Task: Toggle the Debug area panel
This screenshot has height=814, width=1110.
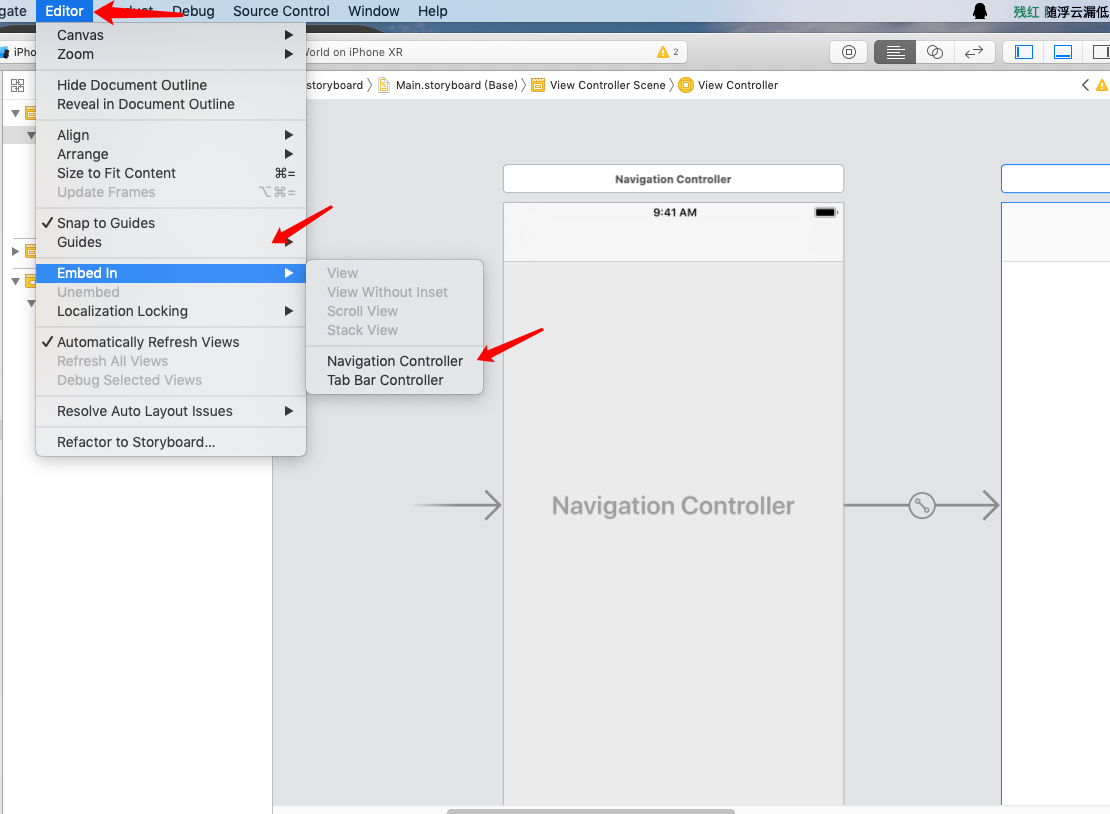Action: (1063, 52)
